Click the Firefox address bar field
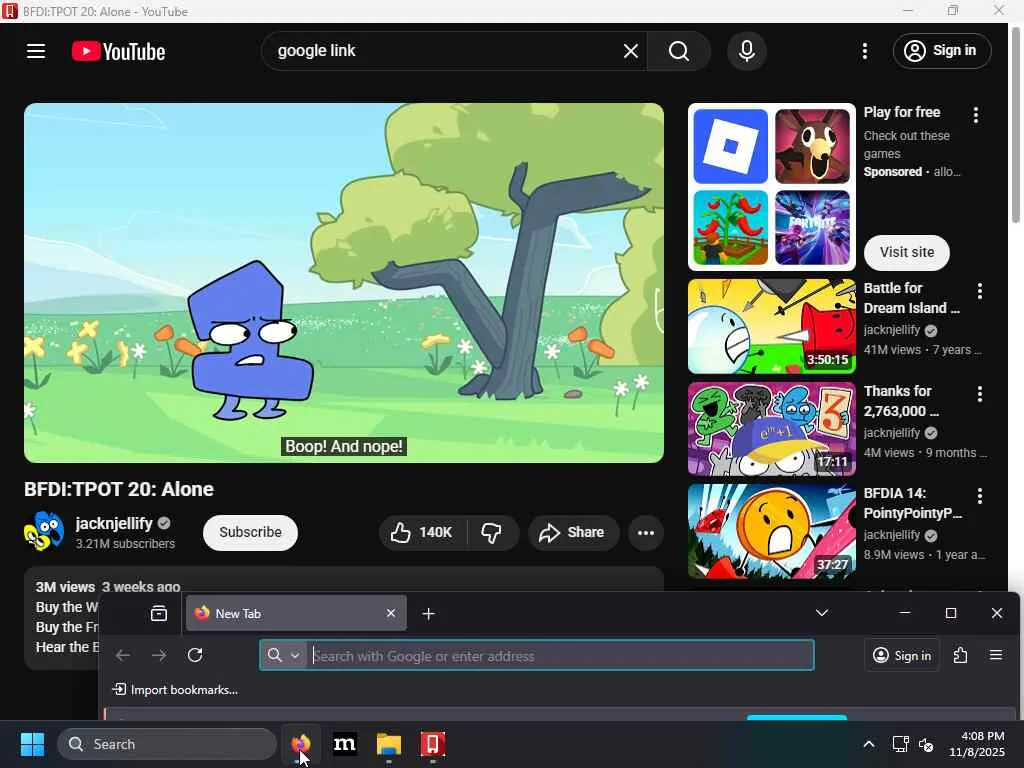 coord(537,655)
